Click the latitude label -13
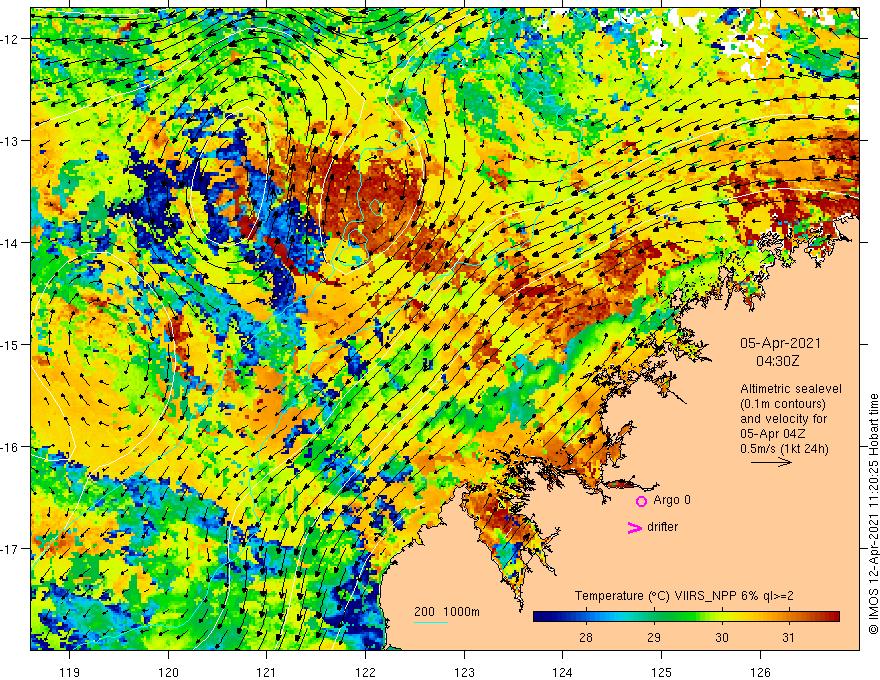Viewport: 880px width, 680px height. click(x=12, y=141)
